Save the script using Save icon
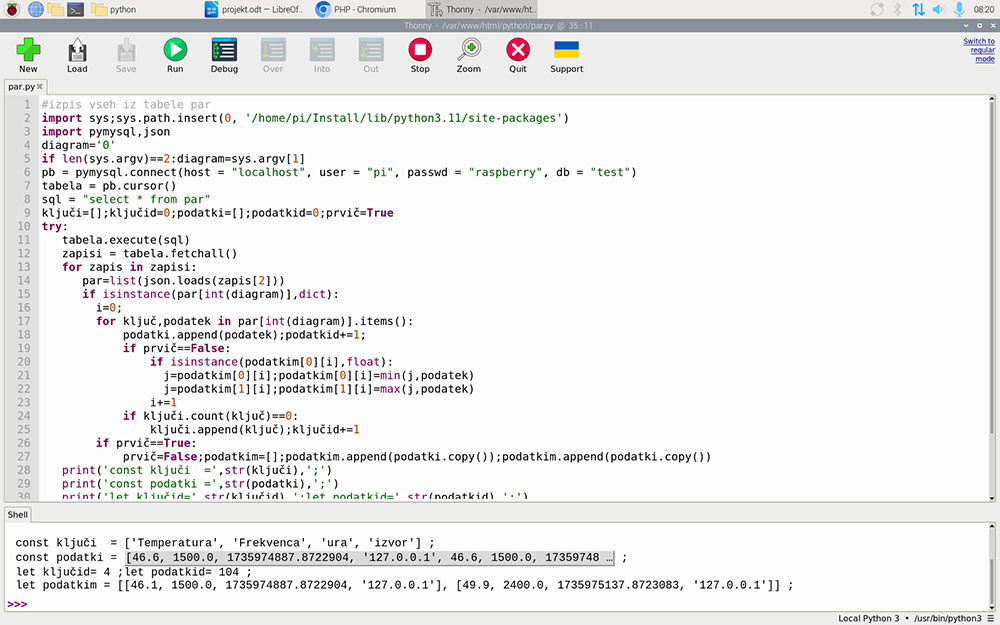 (x=126, y=50)
